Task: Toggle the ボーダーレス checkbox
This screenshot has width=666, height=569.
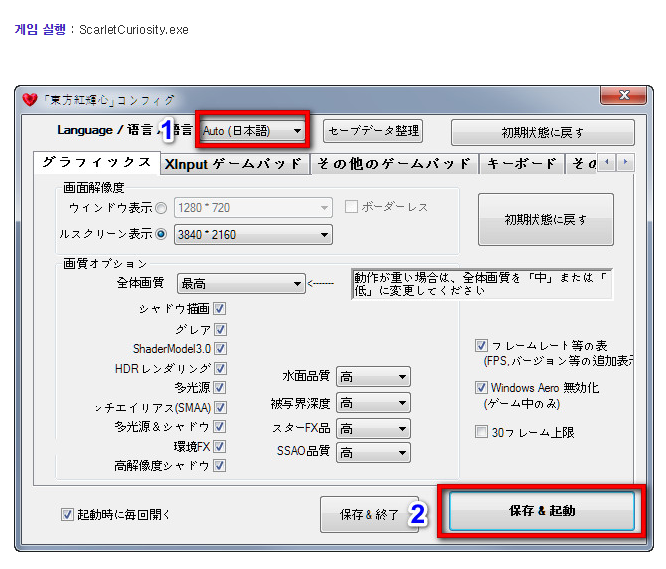Action: coord(351,207)
